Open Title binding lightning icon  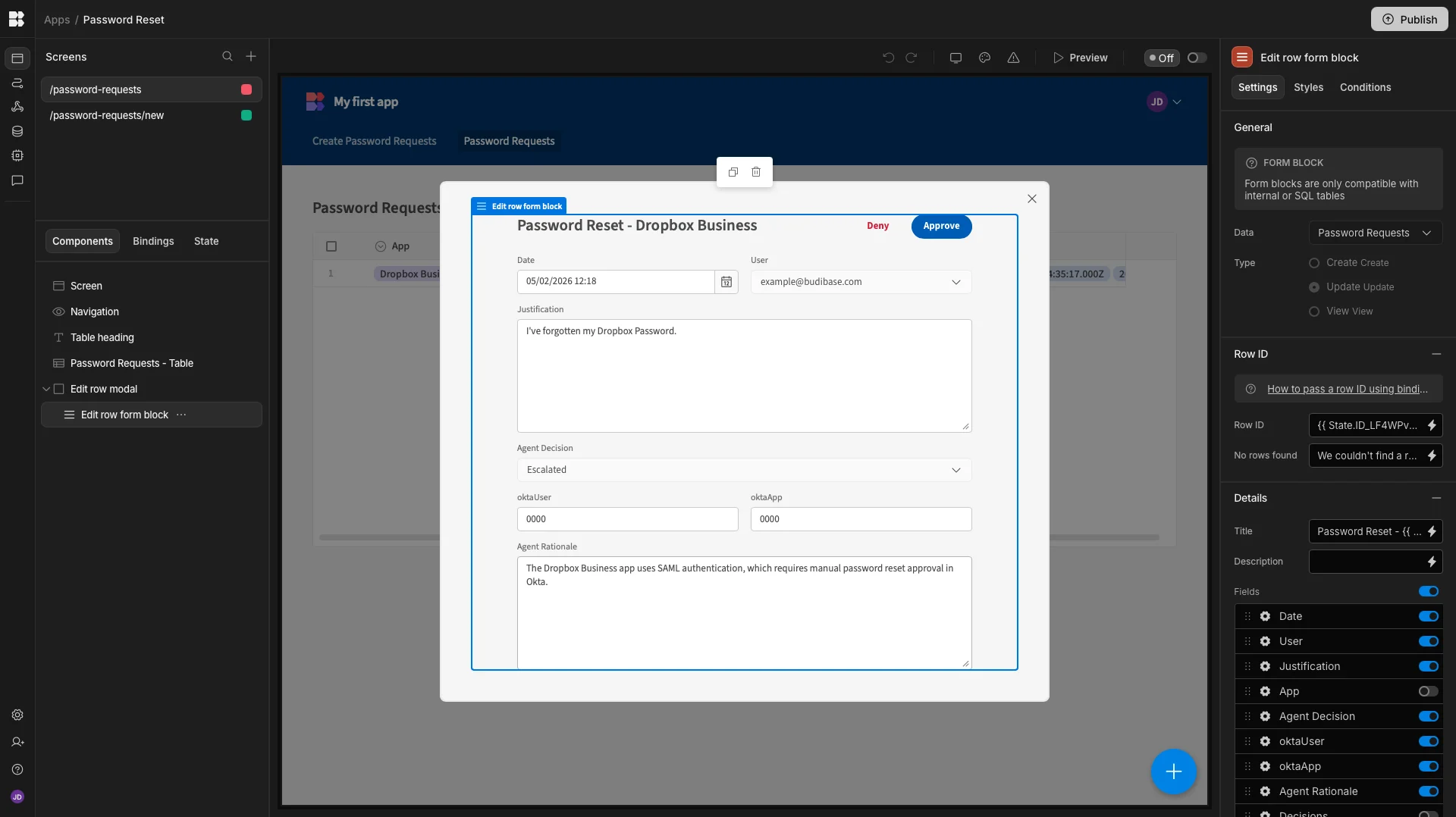tap(1432, 531)
